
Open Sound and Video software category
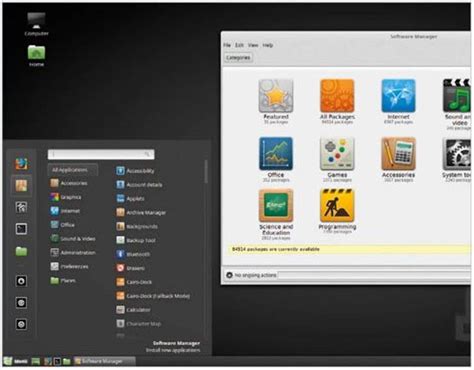457,104
